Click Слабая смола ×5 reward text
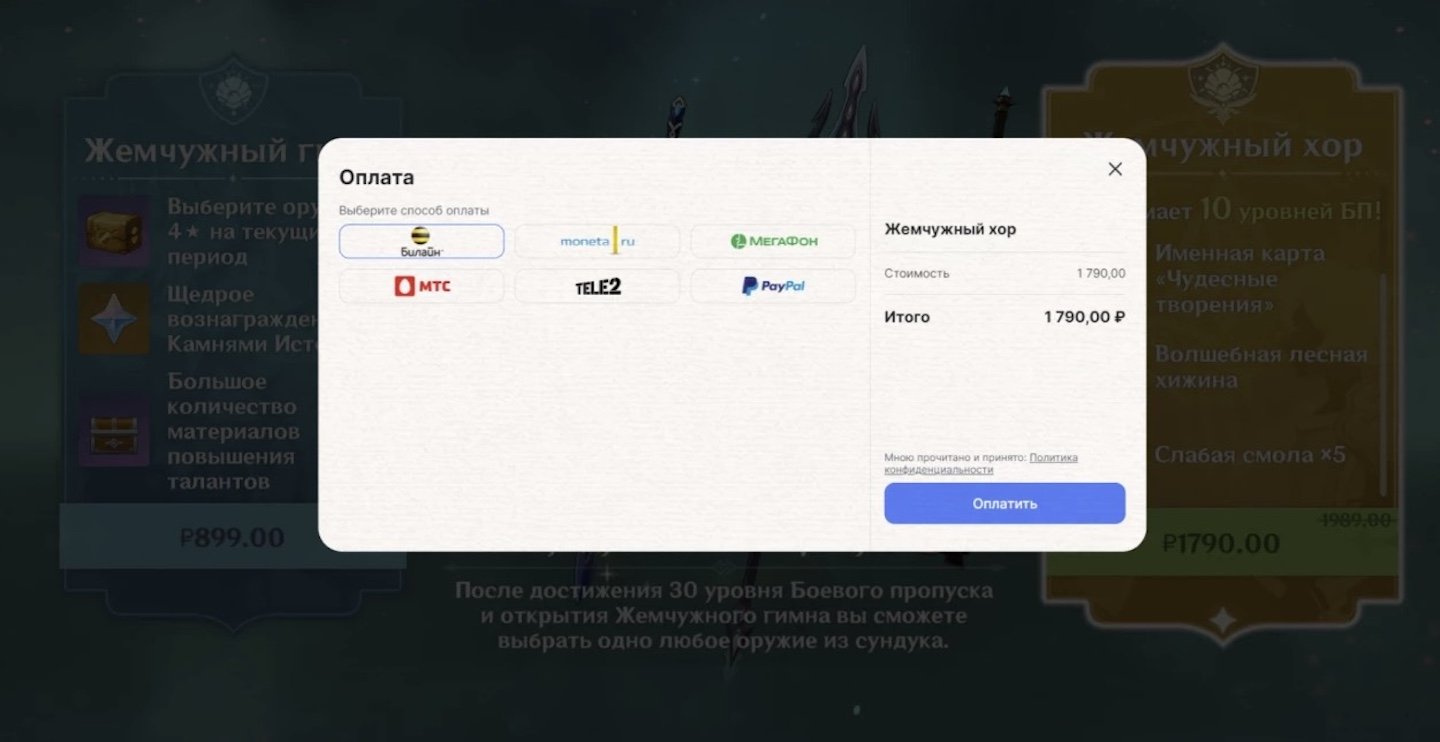This screenshot has width=1440, height=742. point(1250,455)
